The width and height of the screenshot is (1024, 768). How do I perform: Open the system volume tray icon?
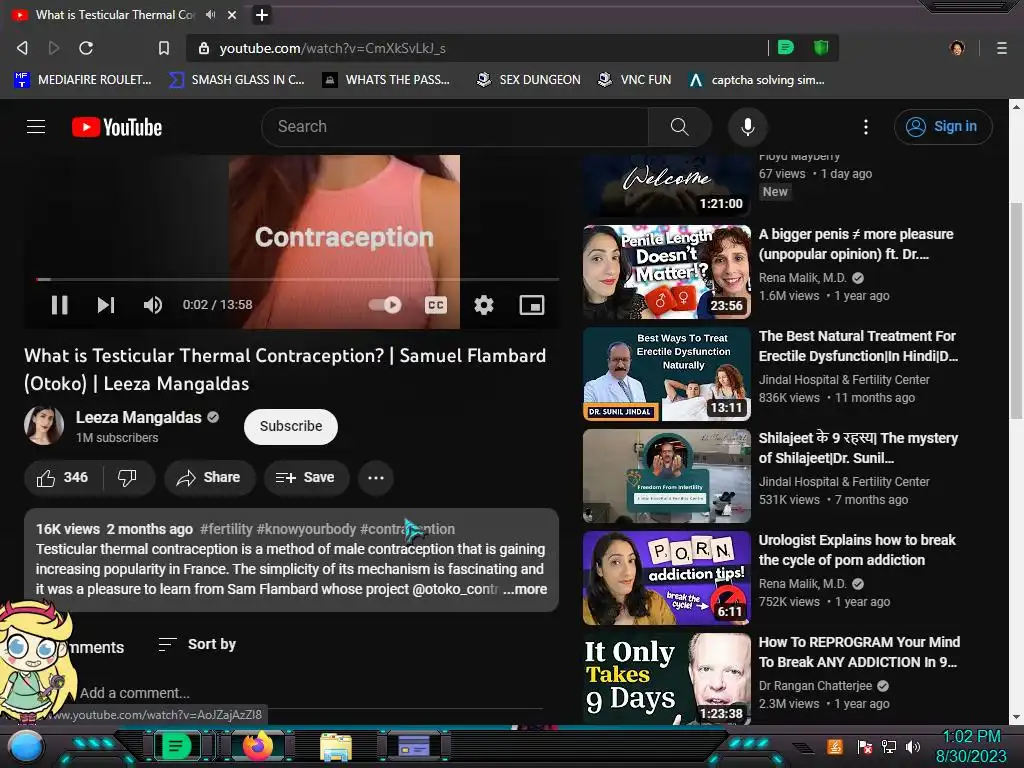(x=913, y=746)
